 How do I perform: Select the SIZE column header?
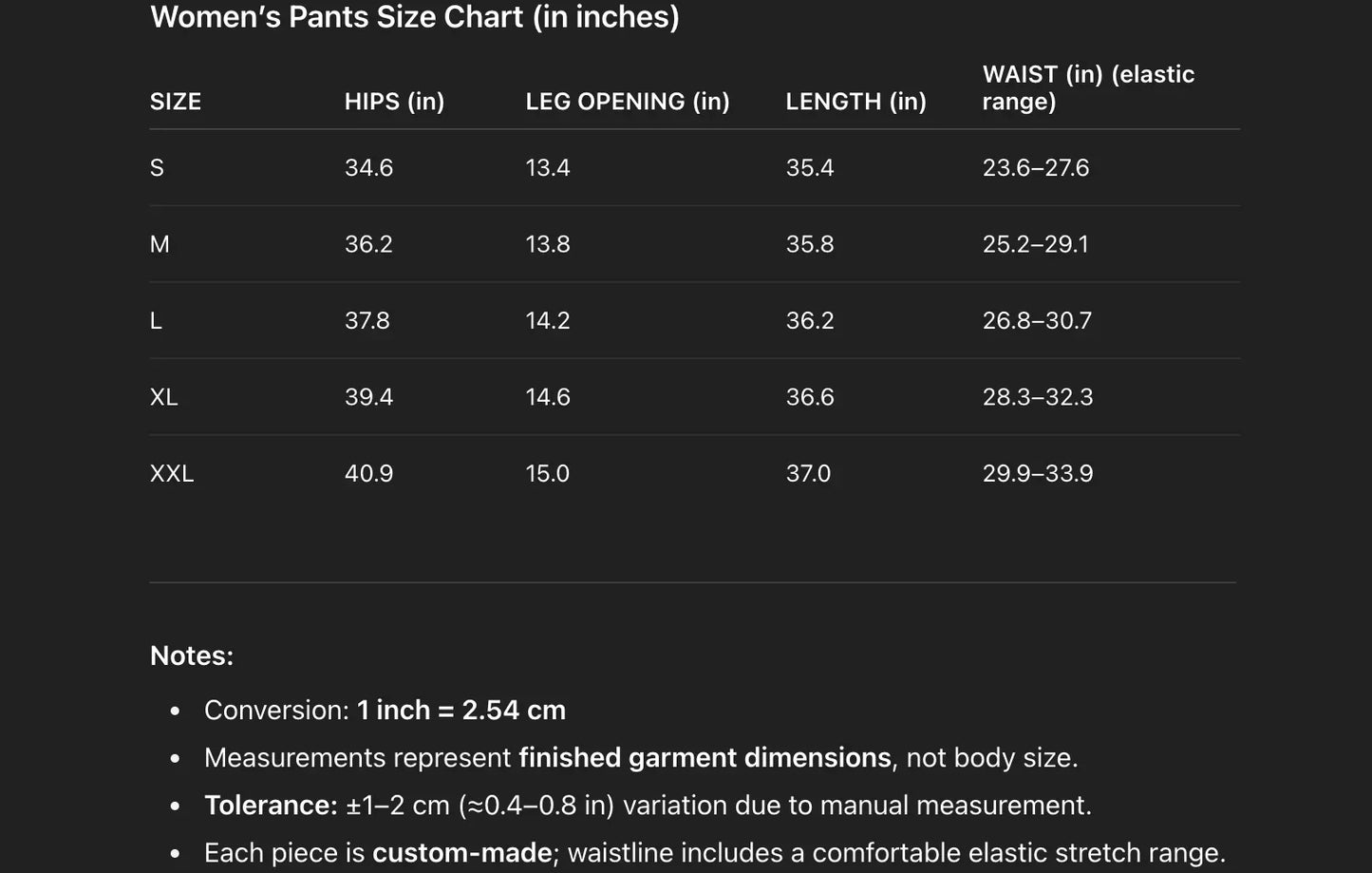176,102
